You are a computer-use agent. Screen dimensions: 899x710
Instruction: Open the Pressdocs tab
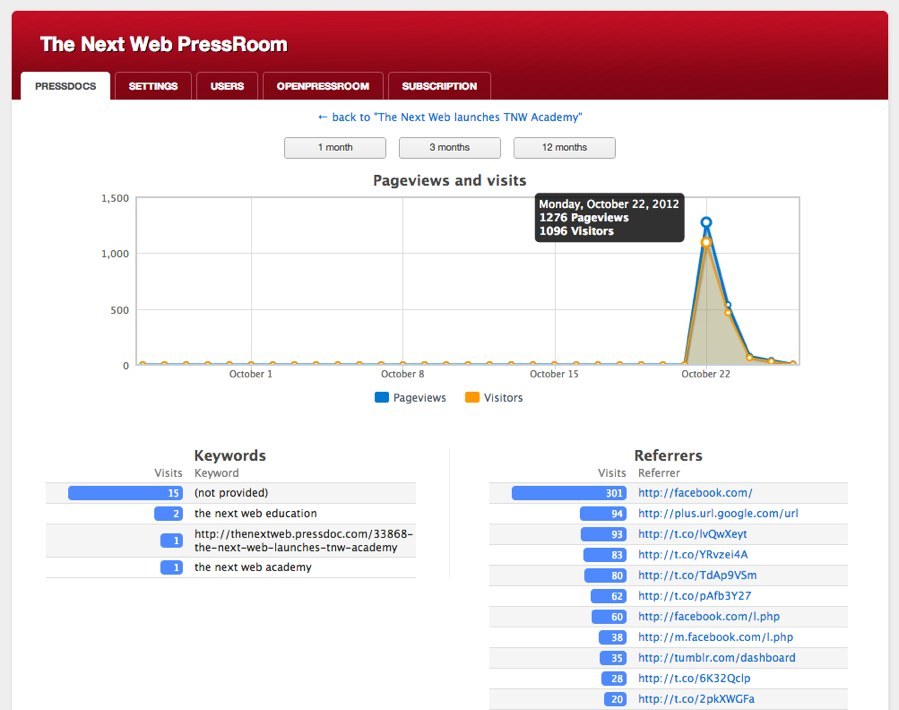(x=66, y=86)
